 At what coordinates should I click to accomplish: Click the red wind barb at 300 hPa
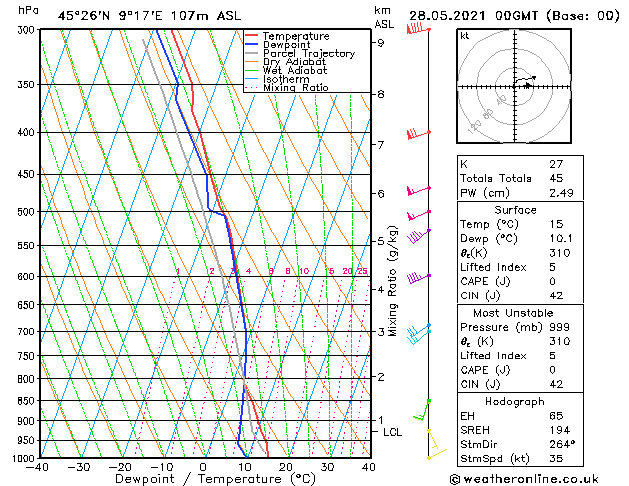418,29
